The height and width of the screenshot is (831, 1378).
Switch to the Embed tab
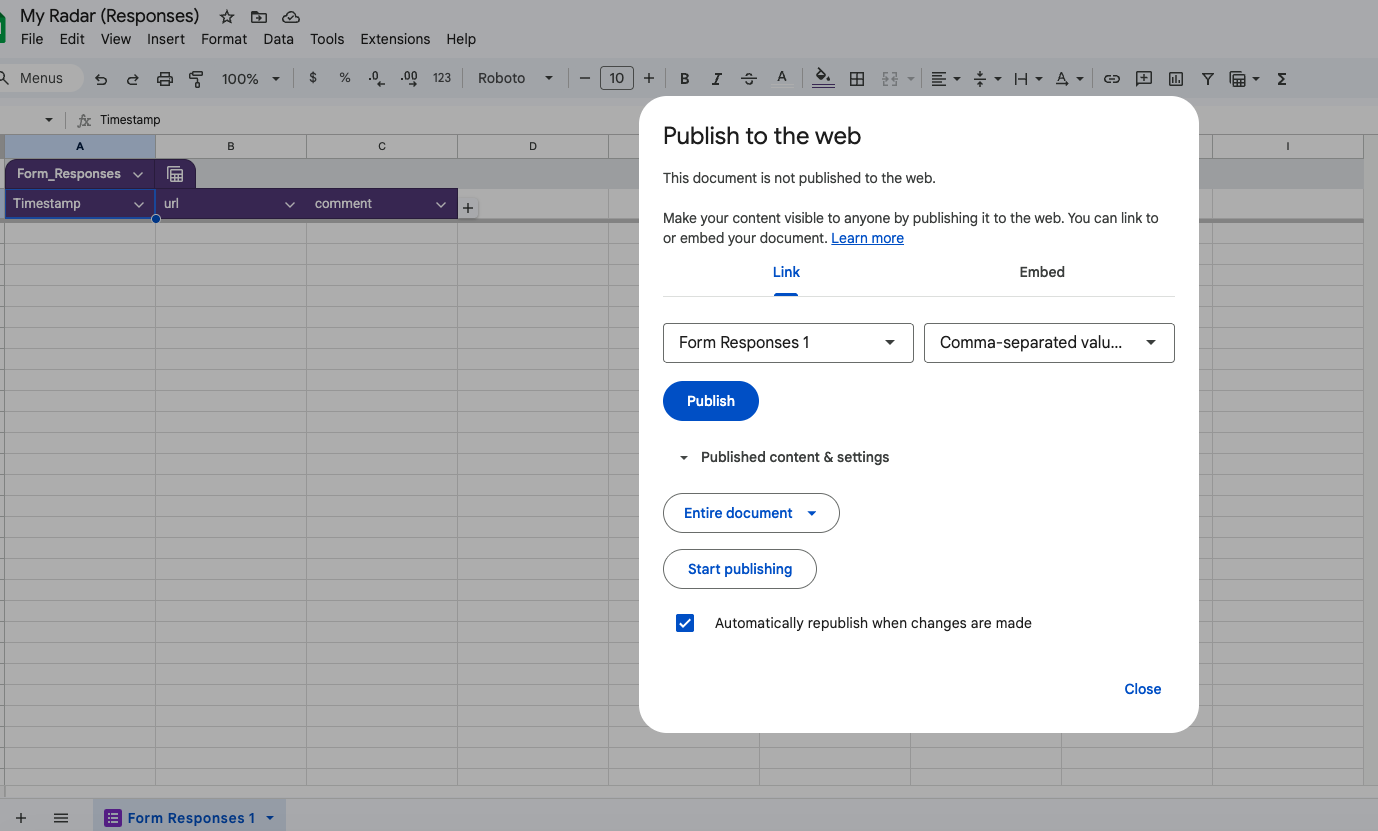click(1042, 272)
